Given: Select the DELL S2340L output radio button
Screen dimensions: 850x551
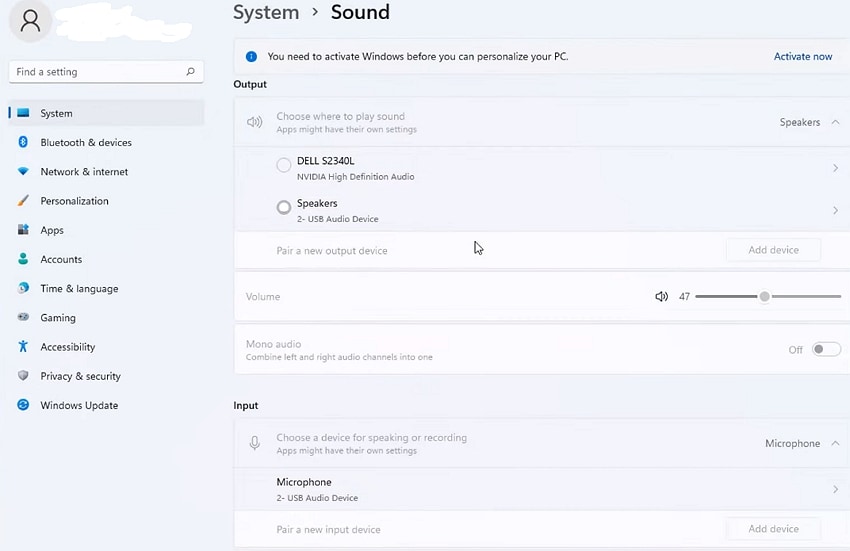Looking at the screenshot, I should pos(284,165).
